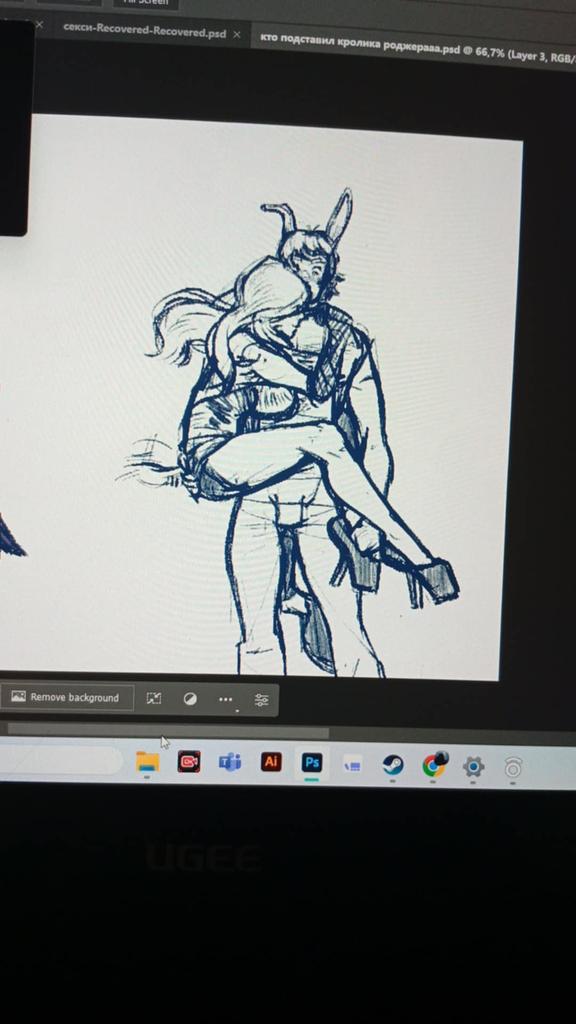Open File Explorer from the taskbar
The image size is (576, 1024).
click(148, 761)
